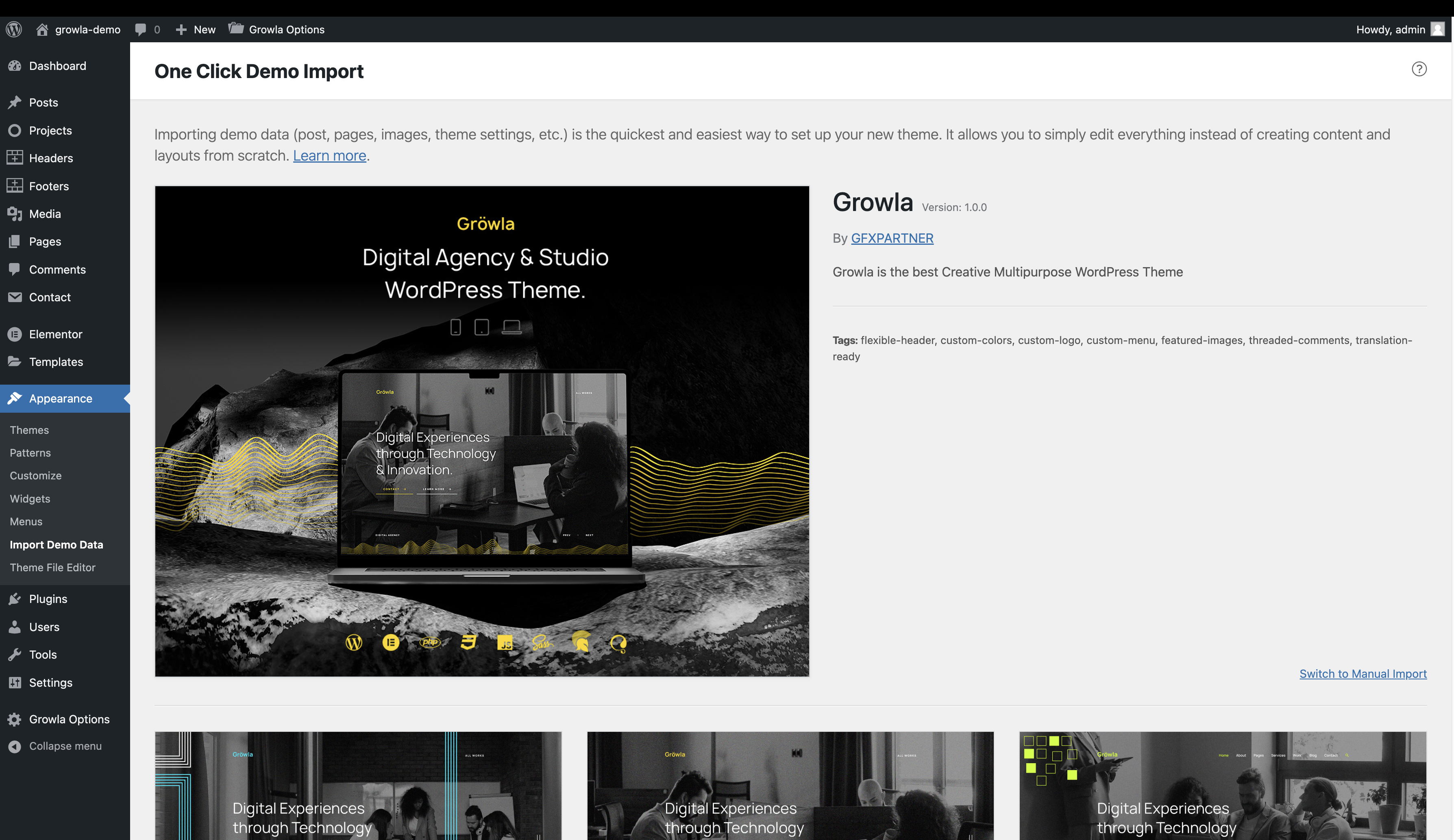Click the Elementor logo icon in sidebar
Screen dimensions: 1454x840
tap(15, 334)
